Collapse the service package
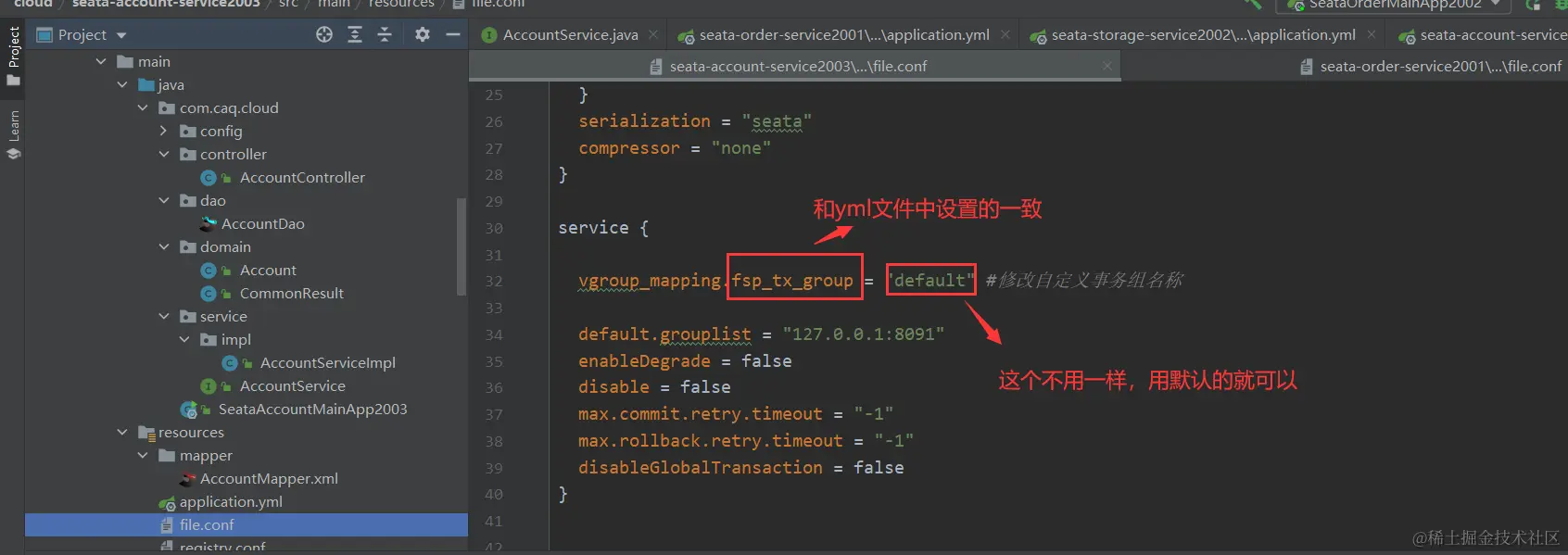Image resolution: width=1568 pixels, height=555 pixels. click(164, 316)
